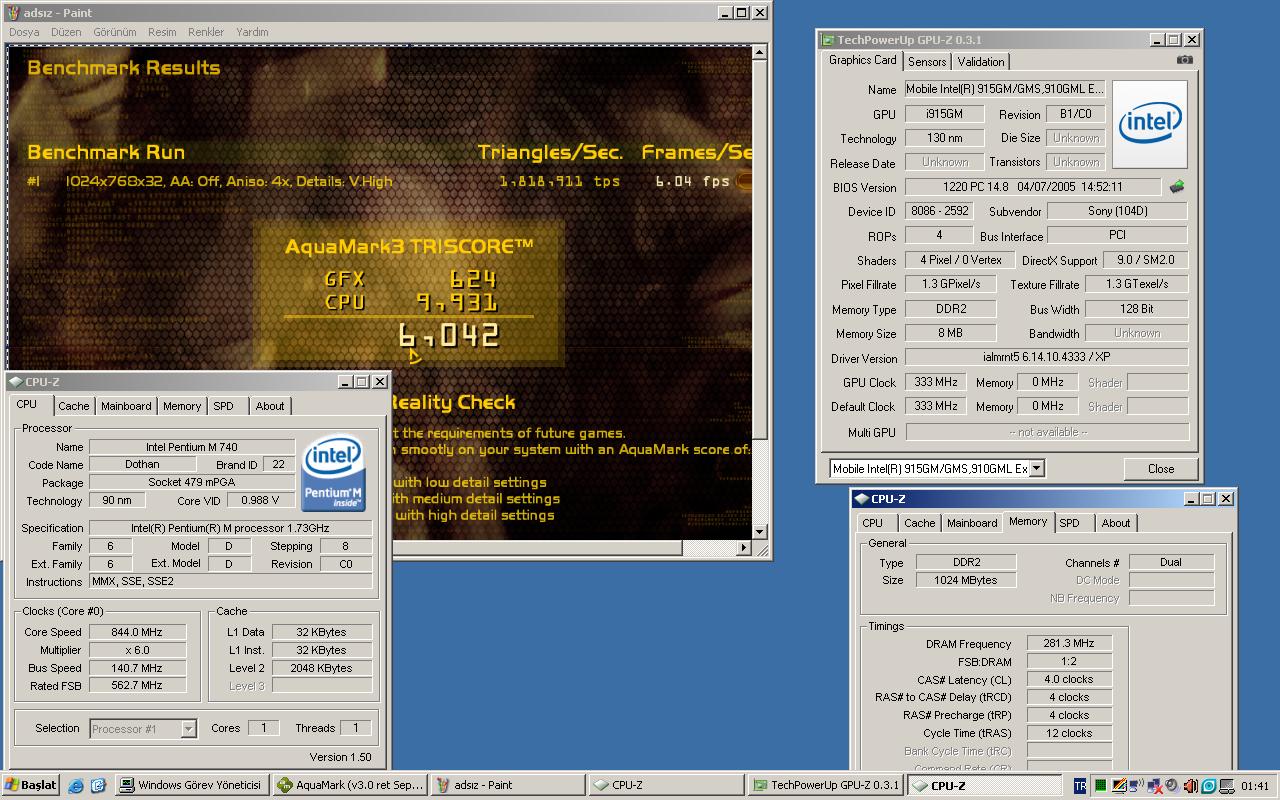Click the red volume speaker tray icon

click(1190, 786)
